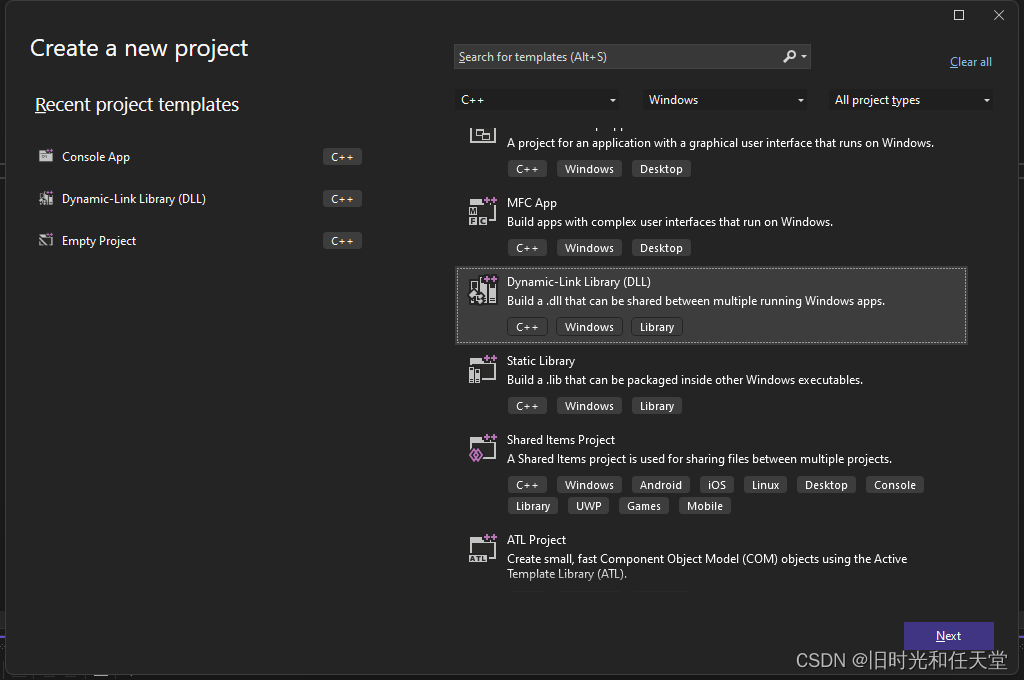The height and width of the screenshot is (680, 1024).
Task: Maximize the Create a new project dialog
Action: (959, 15)
